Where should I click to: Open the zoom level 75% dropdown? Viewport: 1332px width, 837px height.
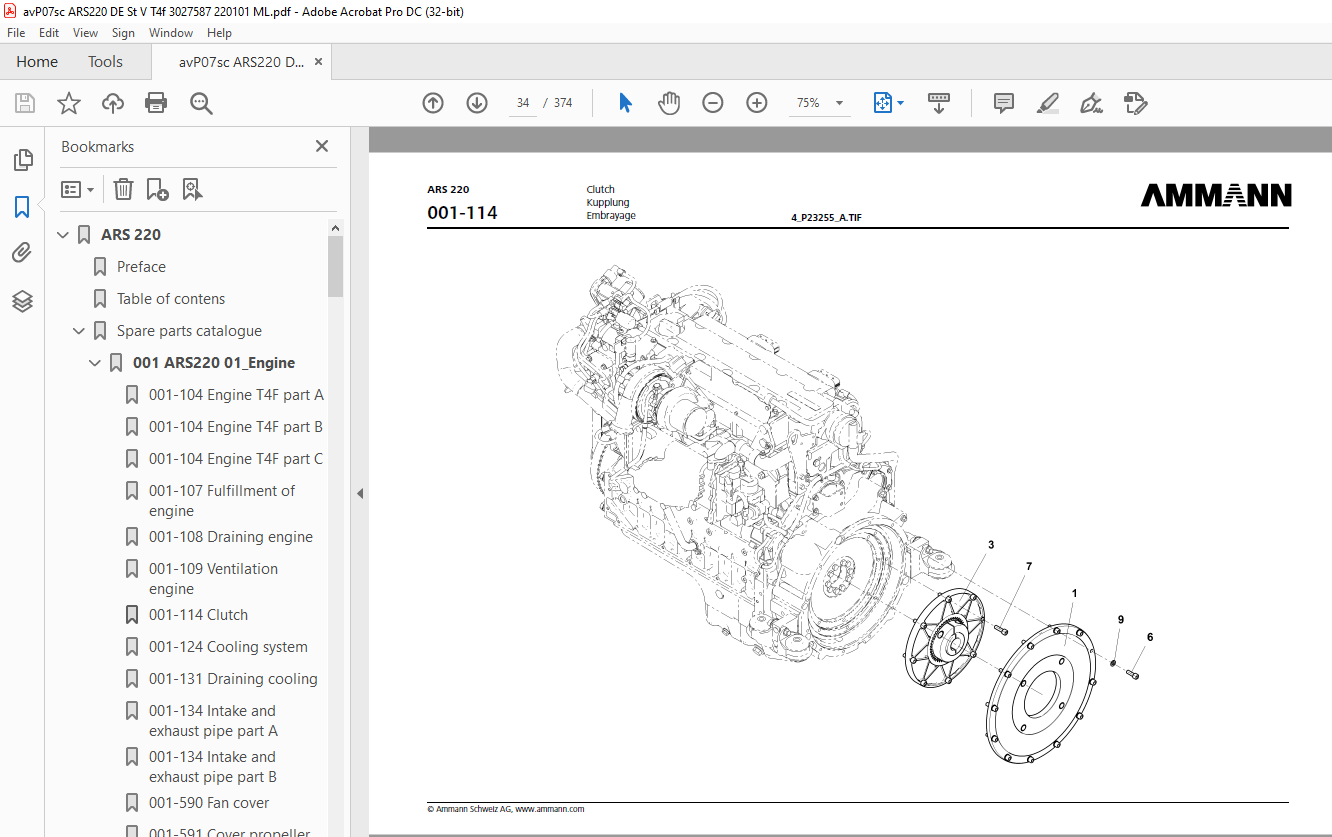tap(839, 103)
